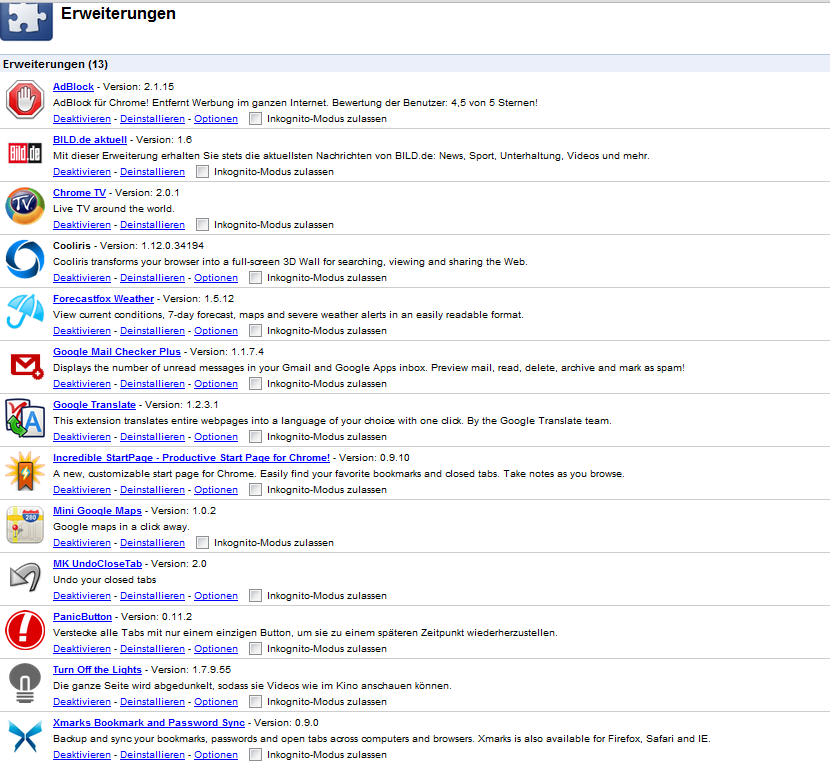
Task: Click the PanicButton exclamation icon
Action: [x=25, y=630]
